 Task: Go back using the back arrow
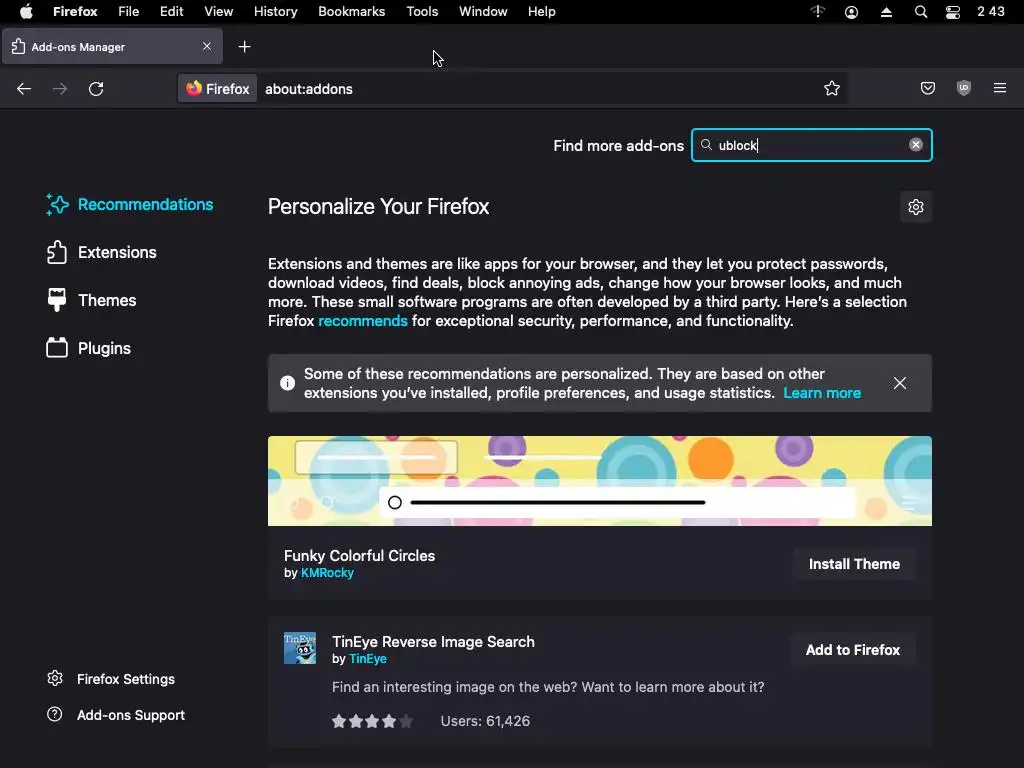click(24, 89)
